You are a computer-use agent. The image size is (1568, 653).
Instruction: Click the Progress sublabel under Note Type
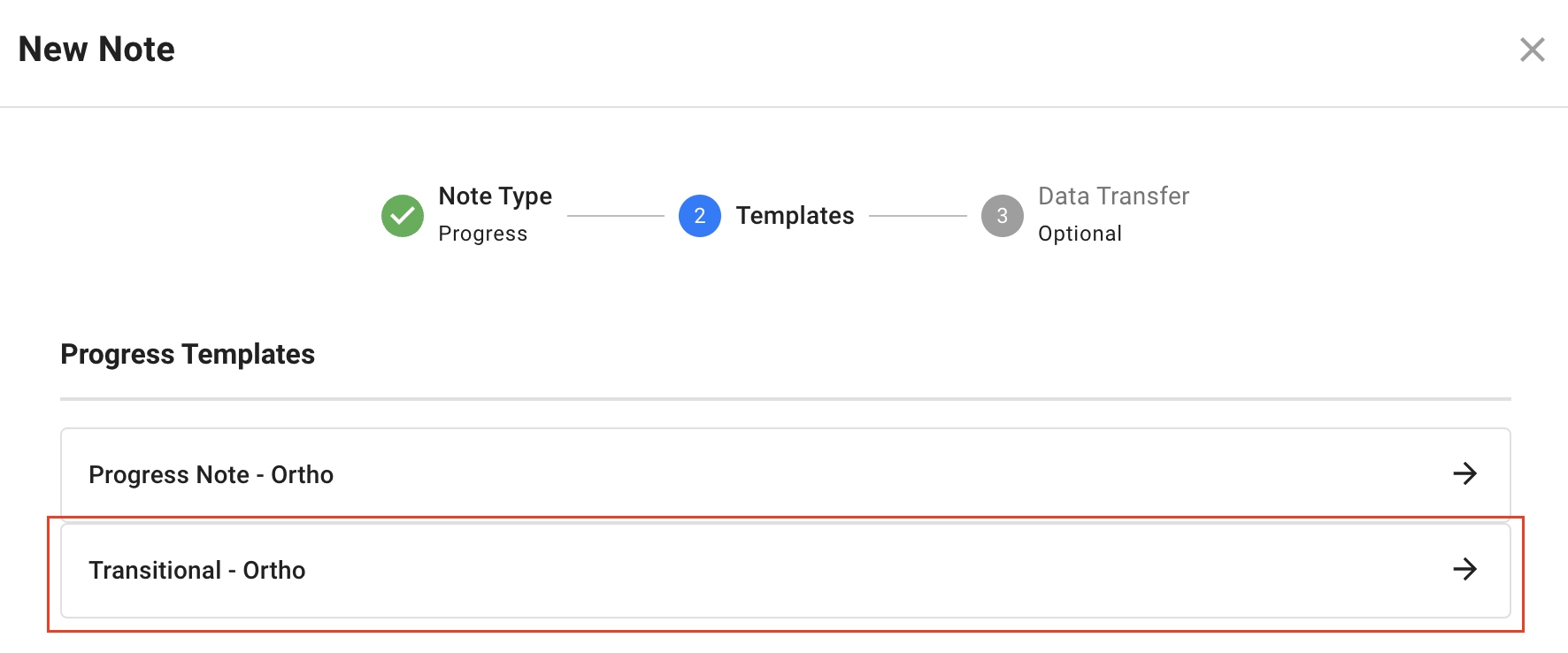483,234
